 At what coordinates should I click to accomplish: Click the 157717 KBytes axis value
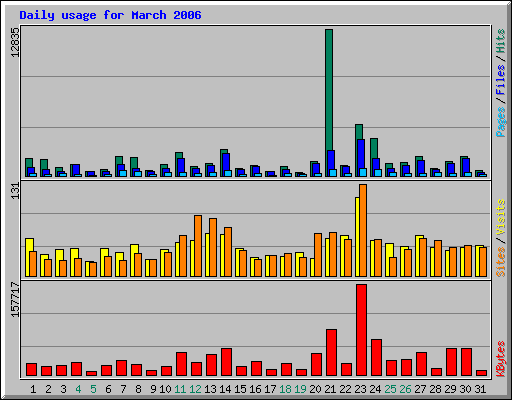click(x=15, y=300)
